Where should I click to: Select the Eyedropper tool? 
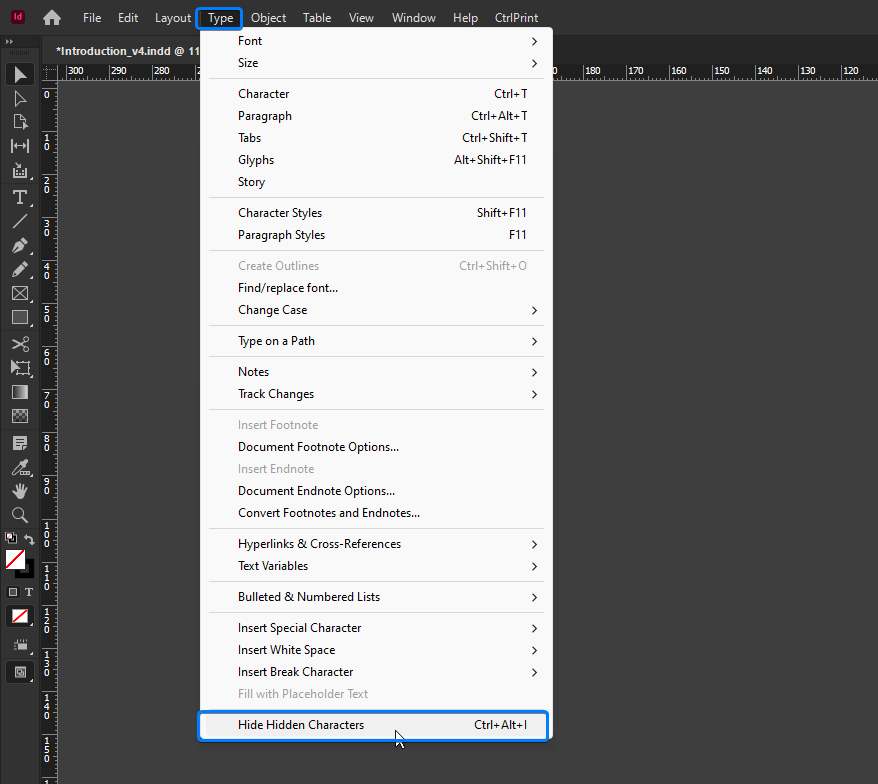[x=20, y=467]
